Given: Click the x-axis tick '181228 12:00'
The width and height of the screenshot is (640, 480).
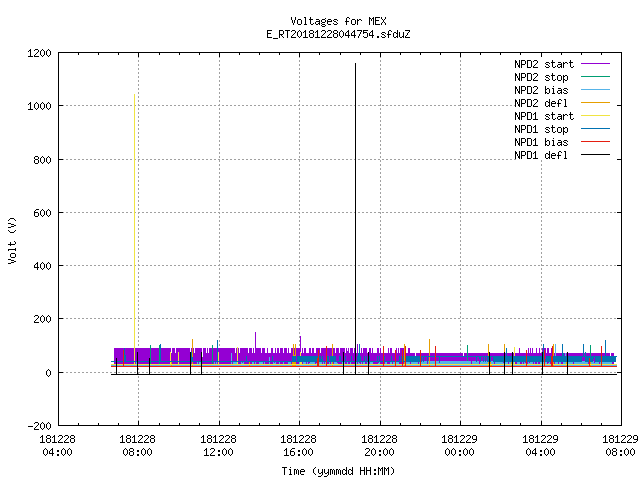Looking at the screenshot, I should (x=218, y=445).
